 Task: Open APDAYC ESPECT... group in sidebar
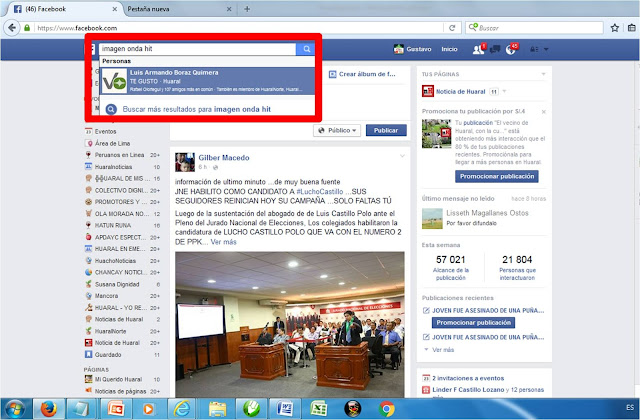point(122,237)
